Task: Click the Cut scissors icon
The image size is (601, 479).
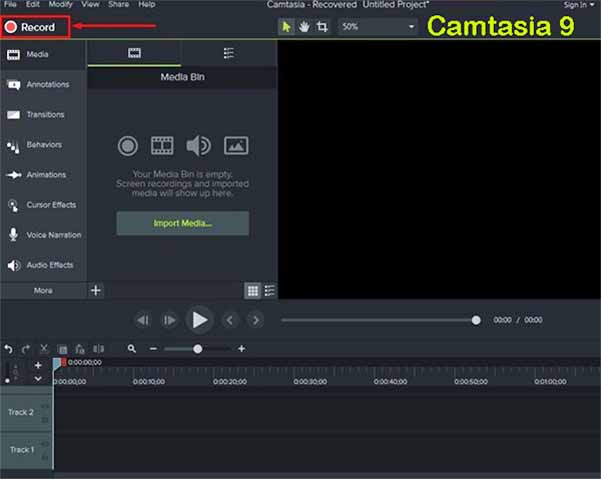Action: (x=44, y=349)
